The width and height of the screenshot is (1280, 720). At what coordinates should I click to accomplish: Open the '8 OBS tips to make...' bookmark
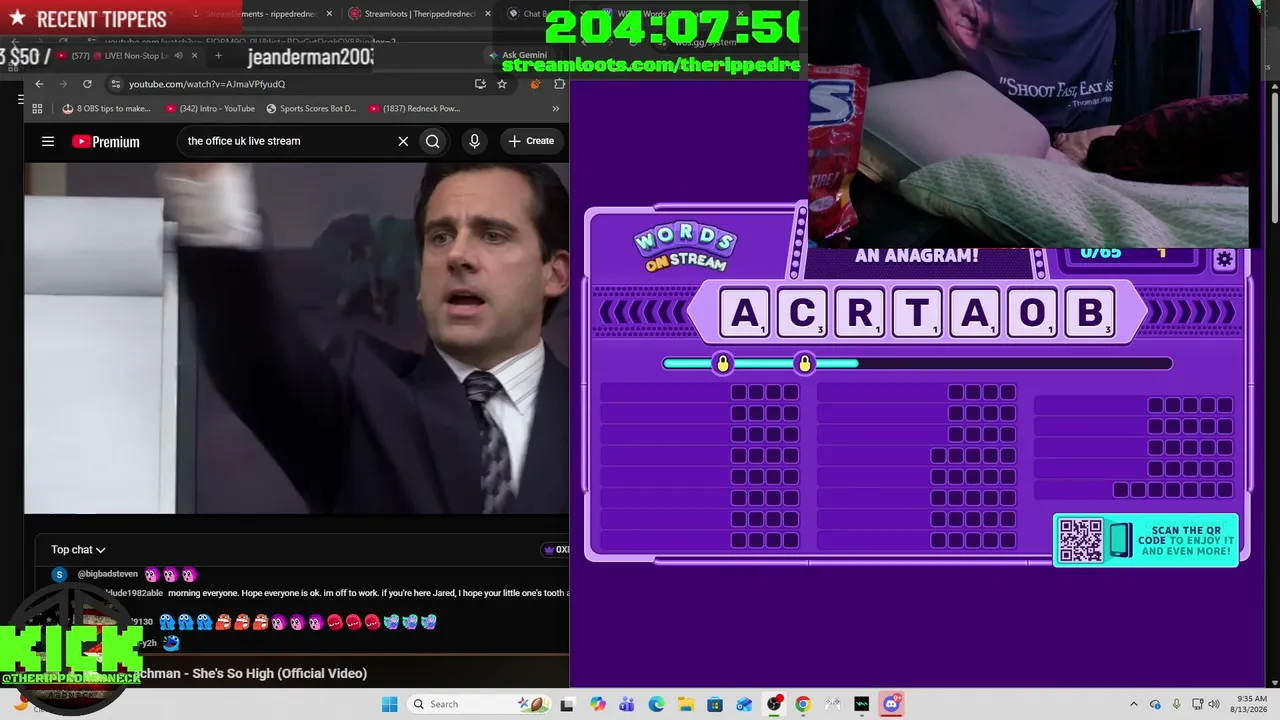[x=106, y=108]
